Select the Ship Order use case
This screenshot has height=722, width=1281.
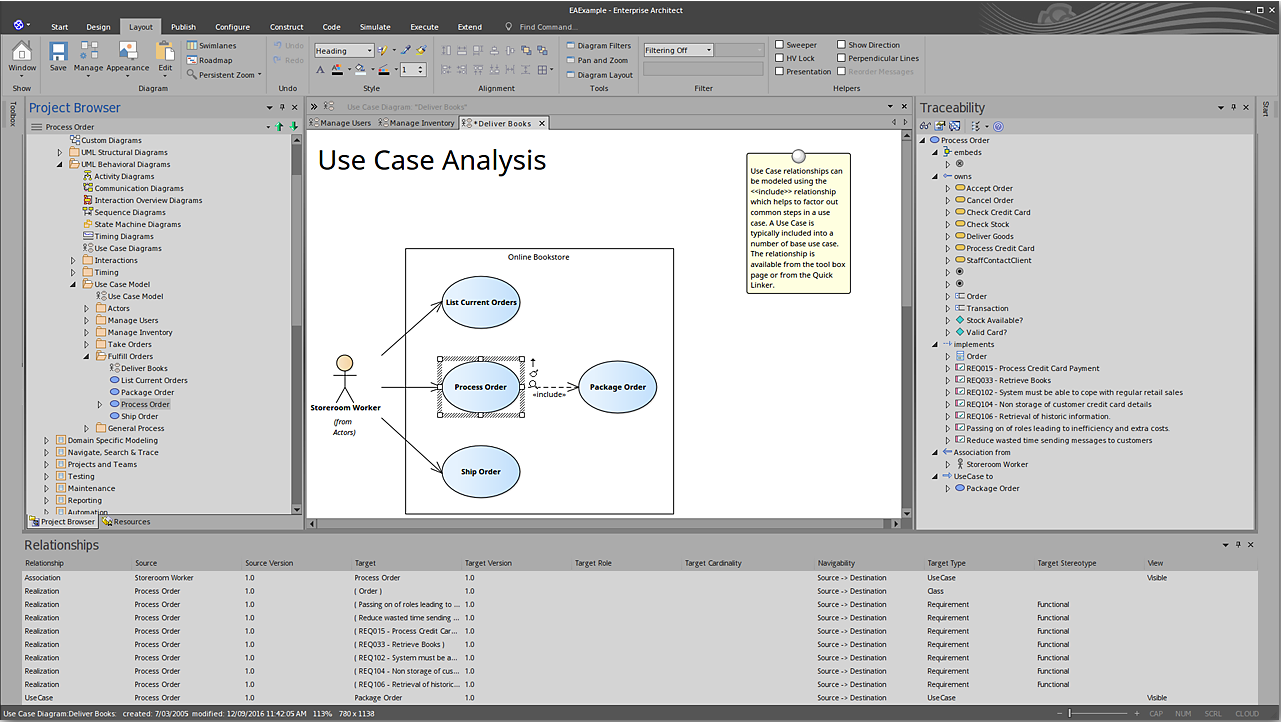(481, 472)
